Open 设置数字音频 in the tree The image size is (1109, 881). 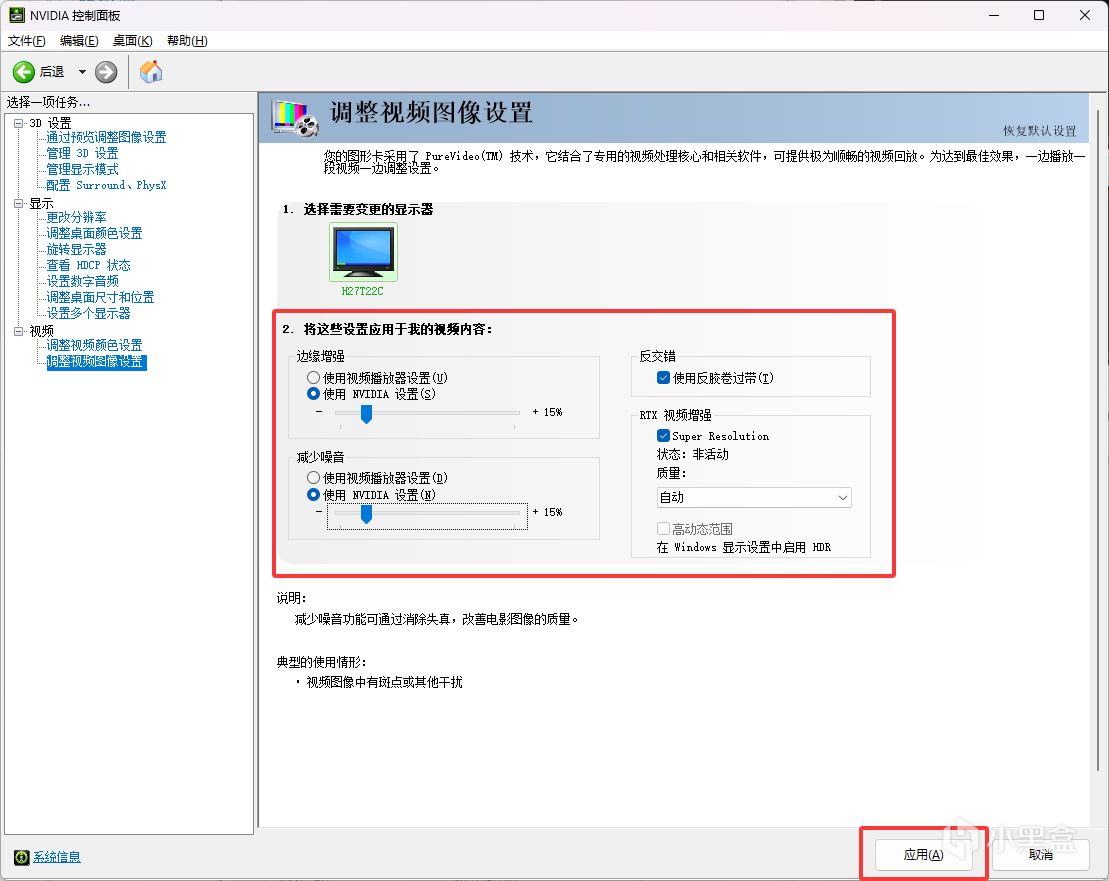pos(82,281)
